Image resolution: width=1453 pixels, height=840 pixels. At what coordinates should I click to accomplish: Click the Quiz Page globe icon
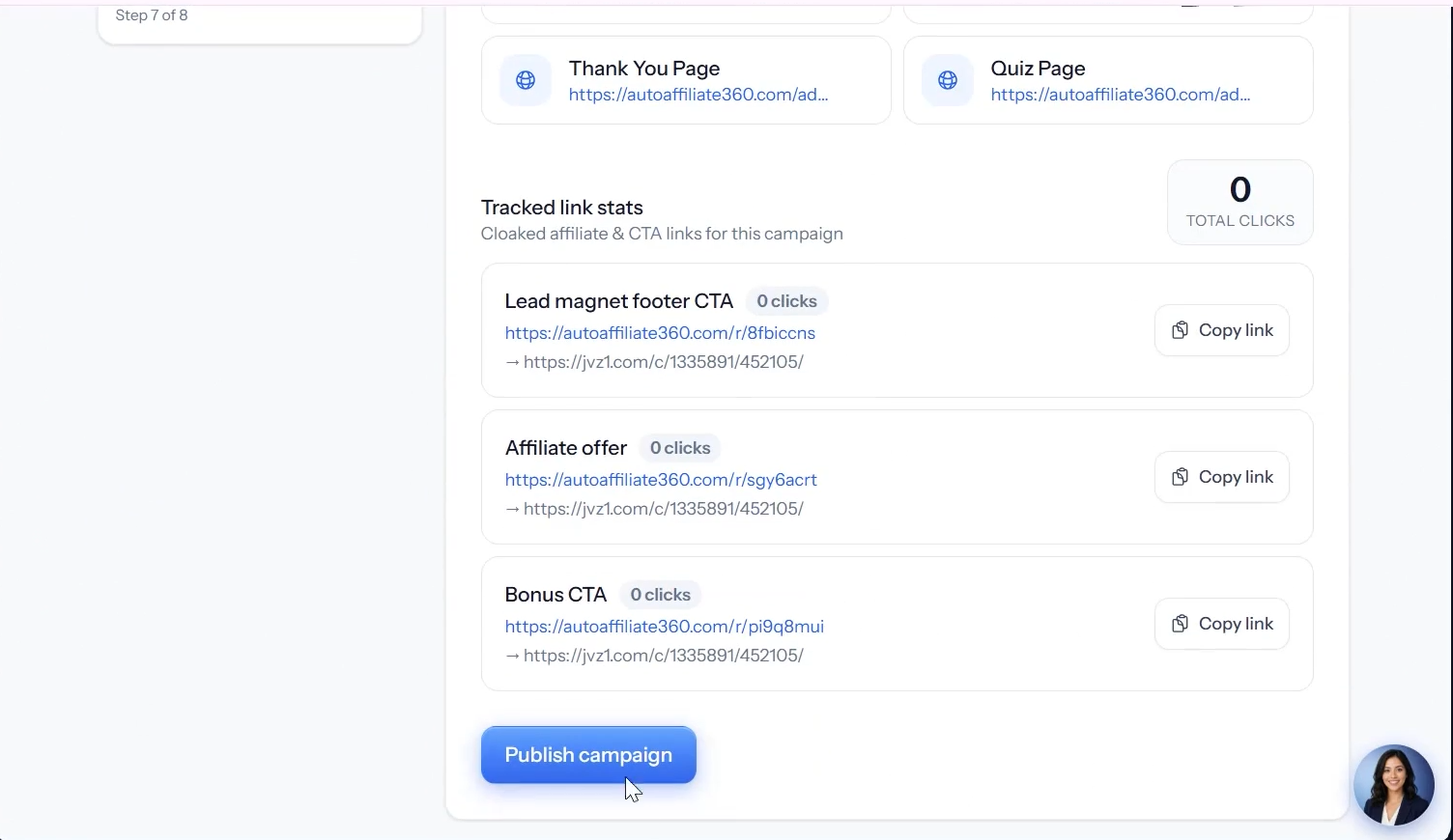click(948, 80)
